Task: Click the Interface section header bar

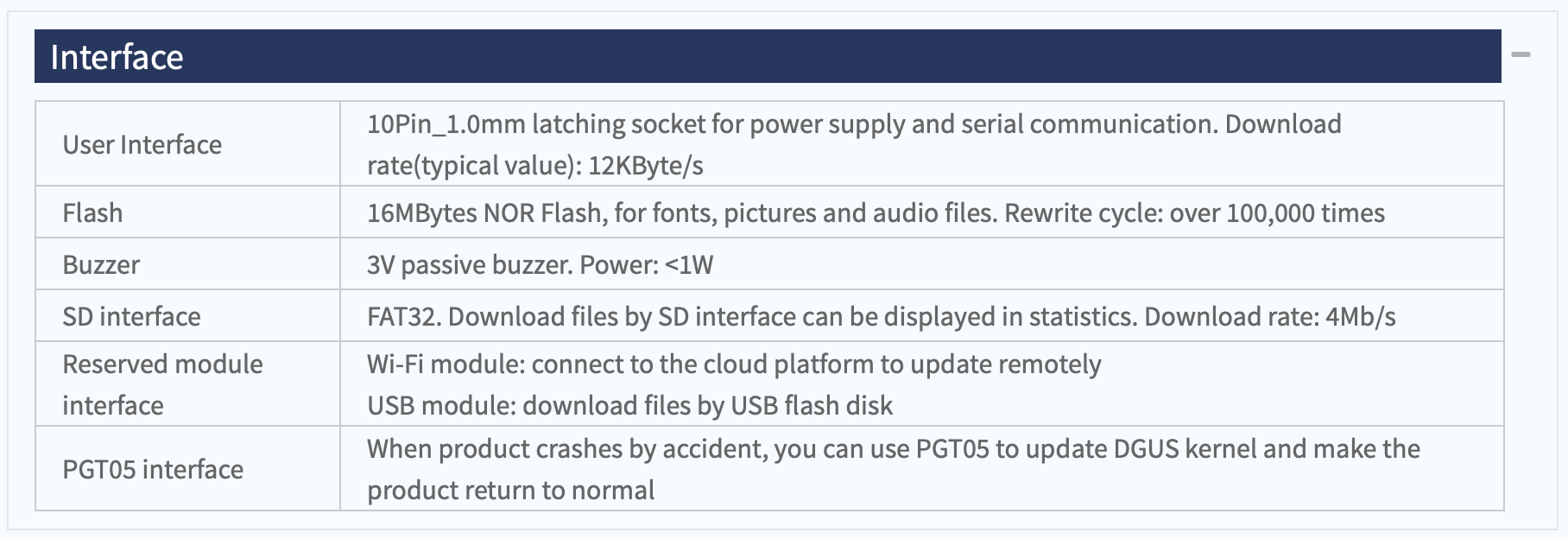Action: click(768, 56)
